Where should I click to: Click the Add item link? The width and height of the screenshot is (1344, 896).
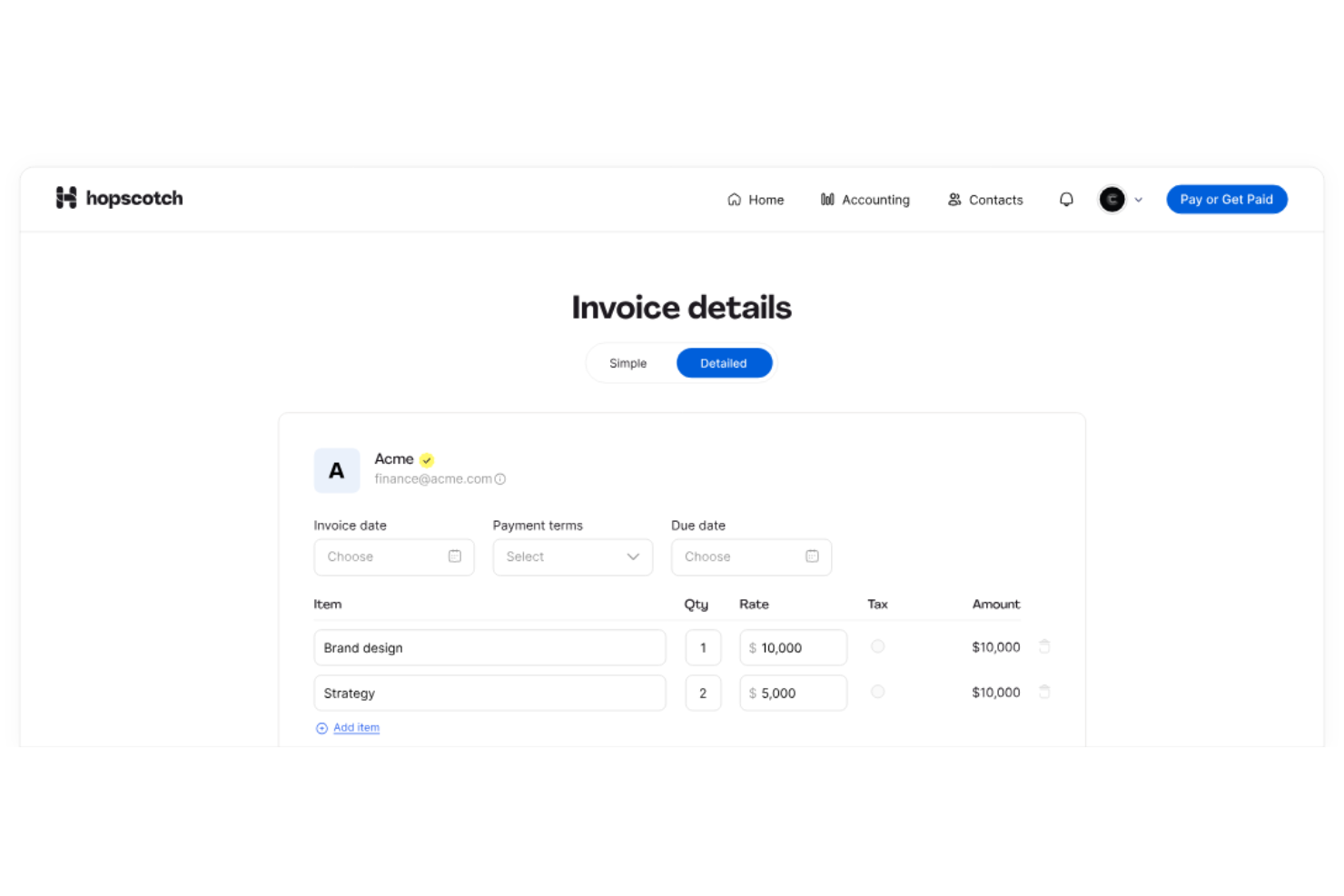[x=356, y=728]
